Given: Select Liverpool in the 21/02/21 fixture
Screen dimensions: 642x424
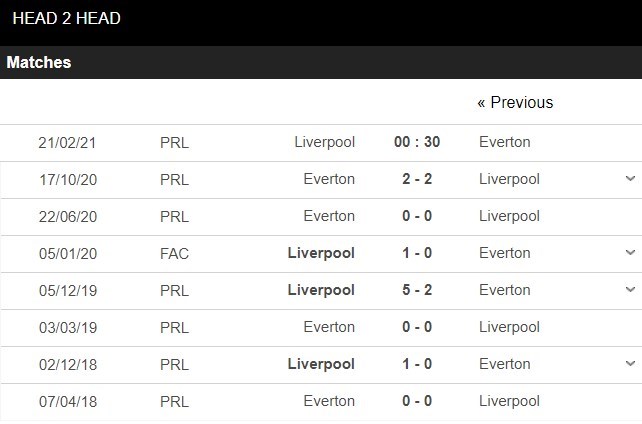Looking at the screenshot, I should [324, 142].
